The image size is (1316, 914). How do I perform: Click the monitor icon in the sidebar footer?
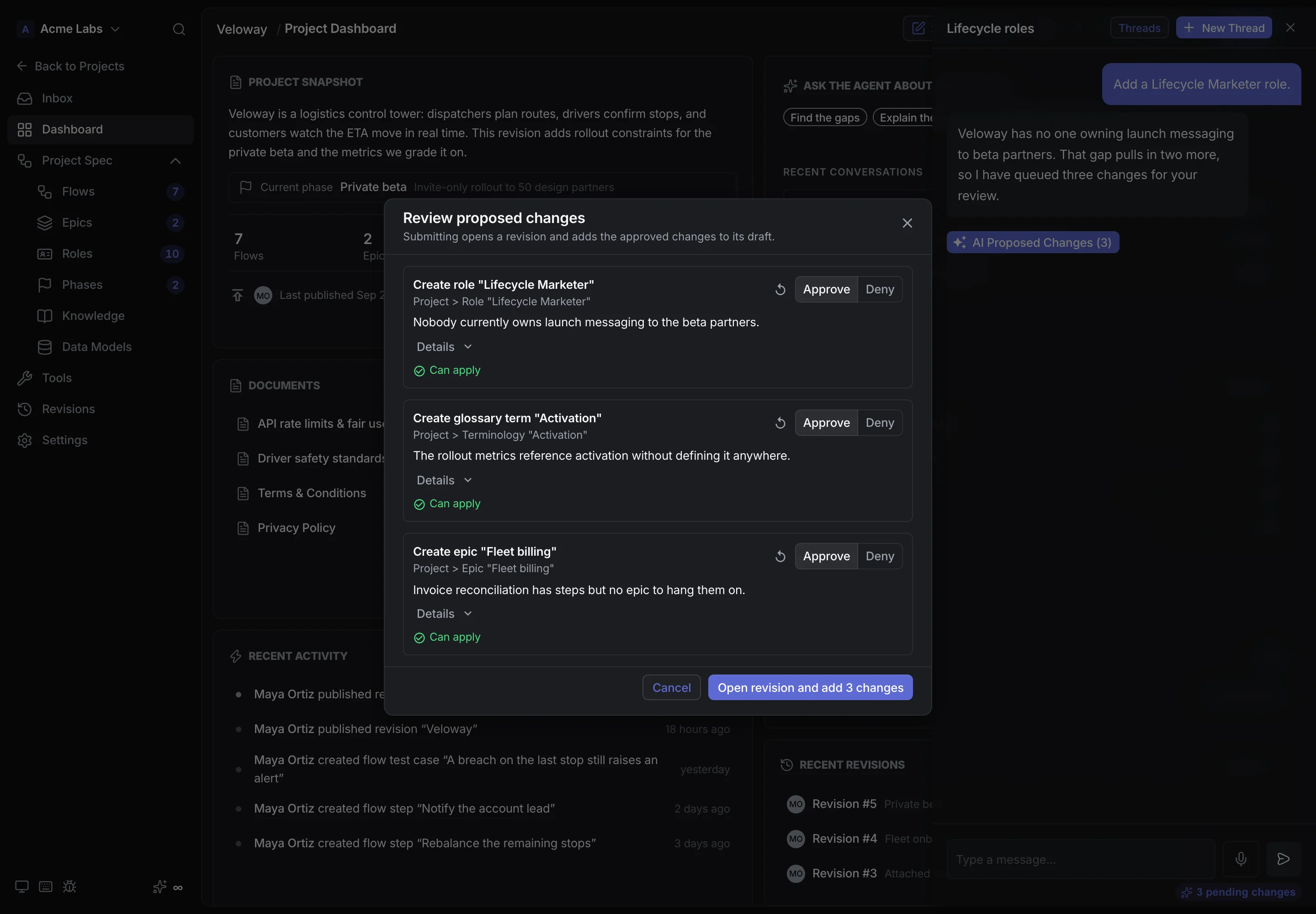click(x=22, y=887)
